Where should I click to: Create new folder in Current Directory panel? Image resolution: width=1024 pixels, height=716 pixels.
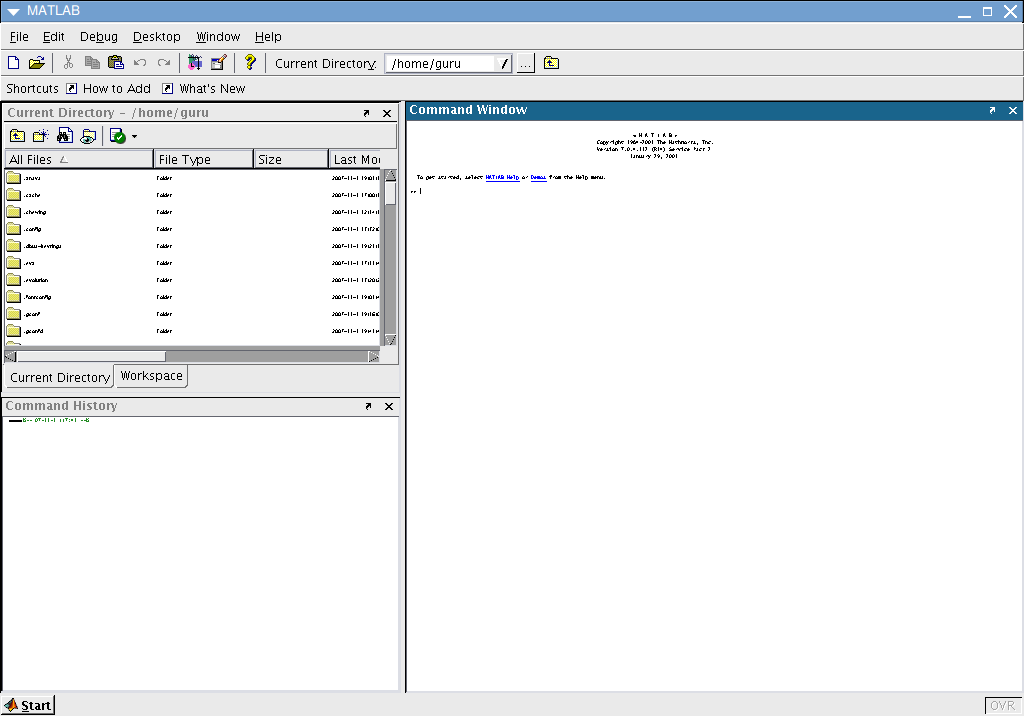tap(41, 136)
